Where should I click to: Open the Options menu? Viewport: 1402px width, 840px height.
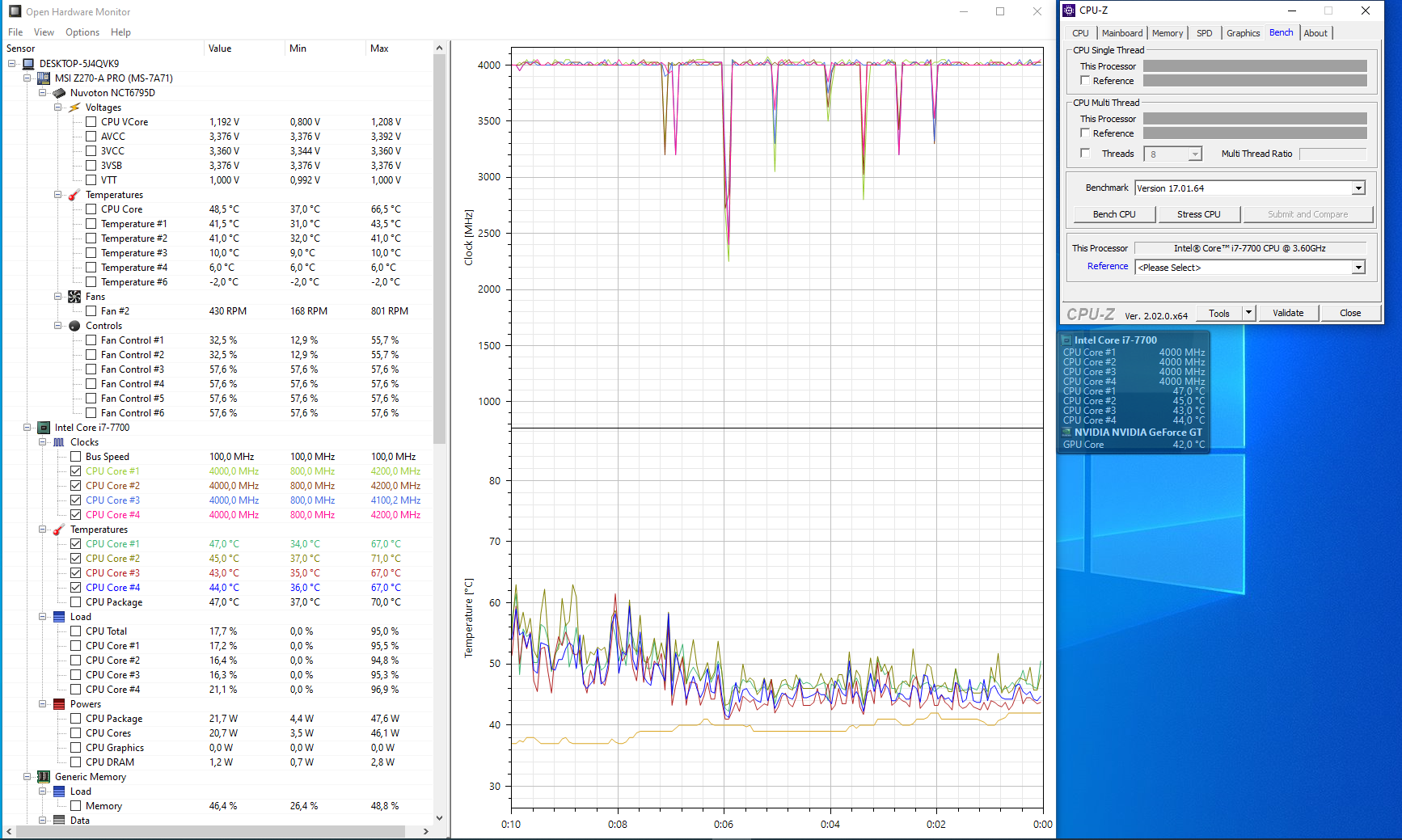pos(82,32)
